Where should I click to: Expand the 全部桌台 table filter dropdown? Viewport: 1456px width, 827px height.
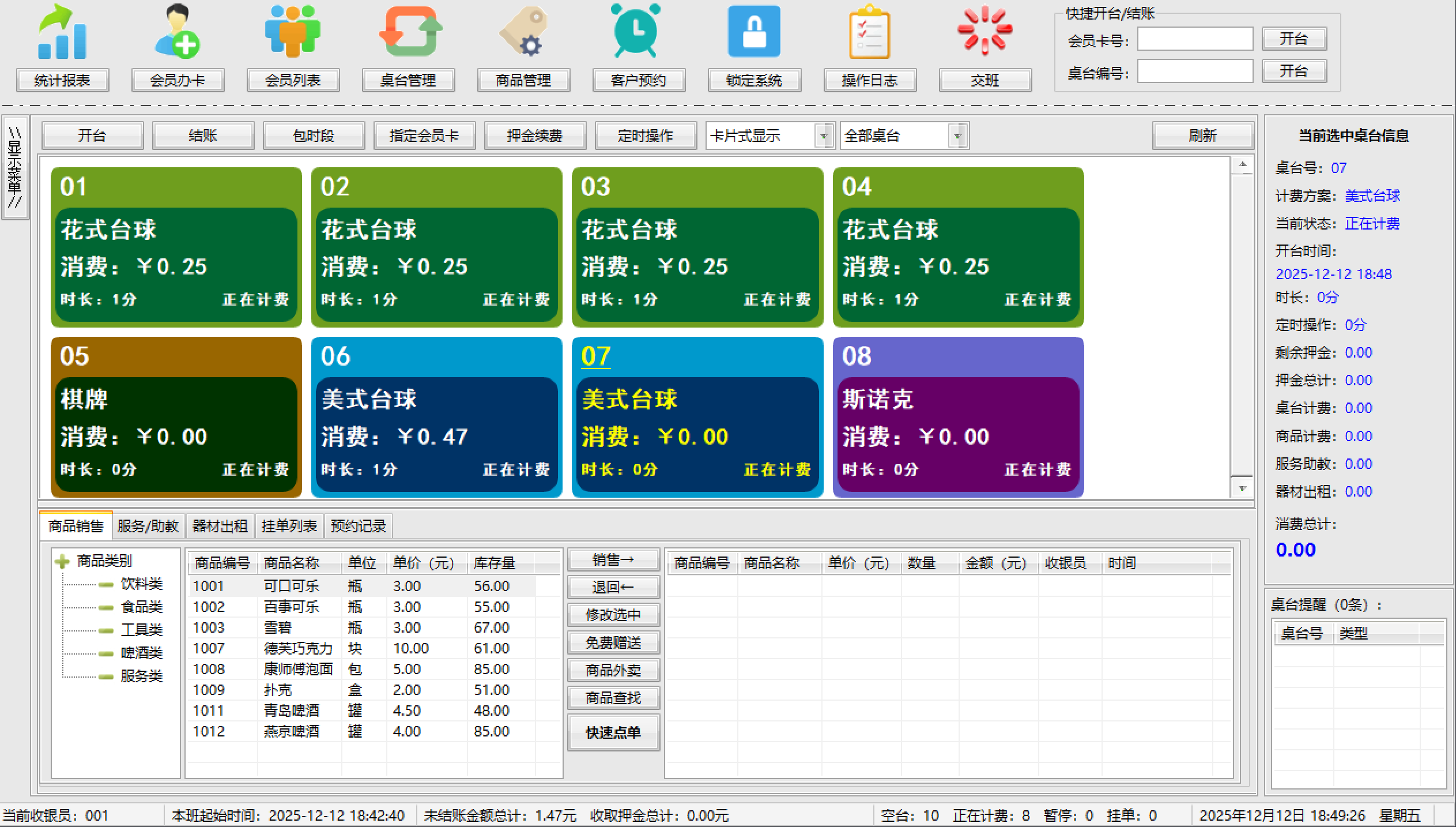[x=957, y=136]
